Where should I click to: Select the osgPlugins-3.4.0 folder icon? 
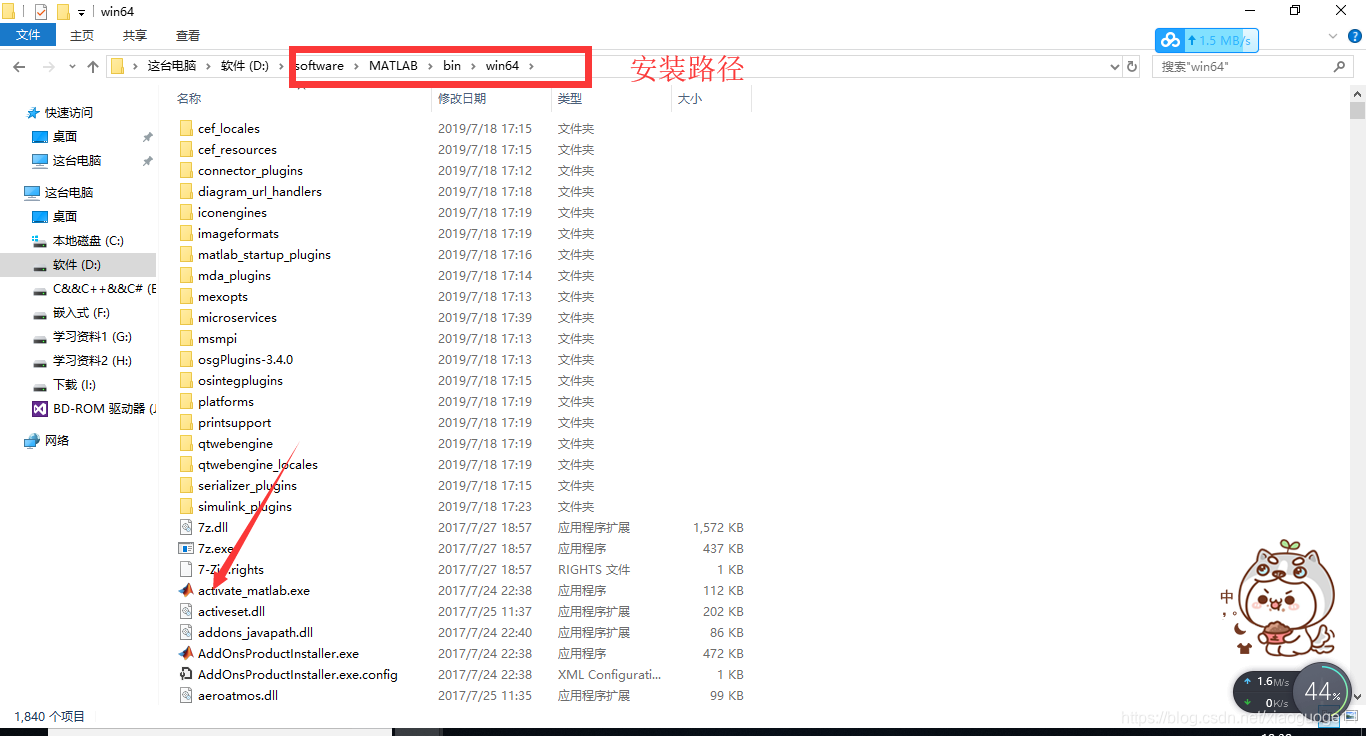click(186, 360)
